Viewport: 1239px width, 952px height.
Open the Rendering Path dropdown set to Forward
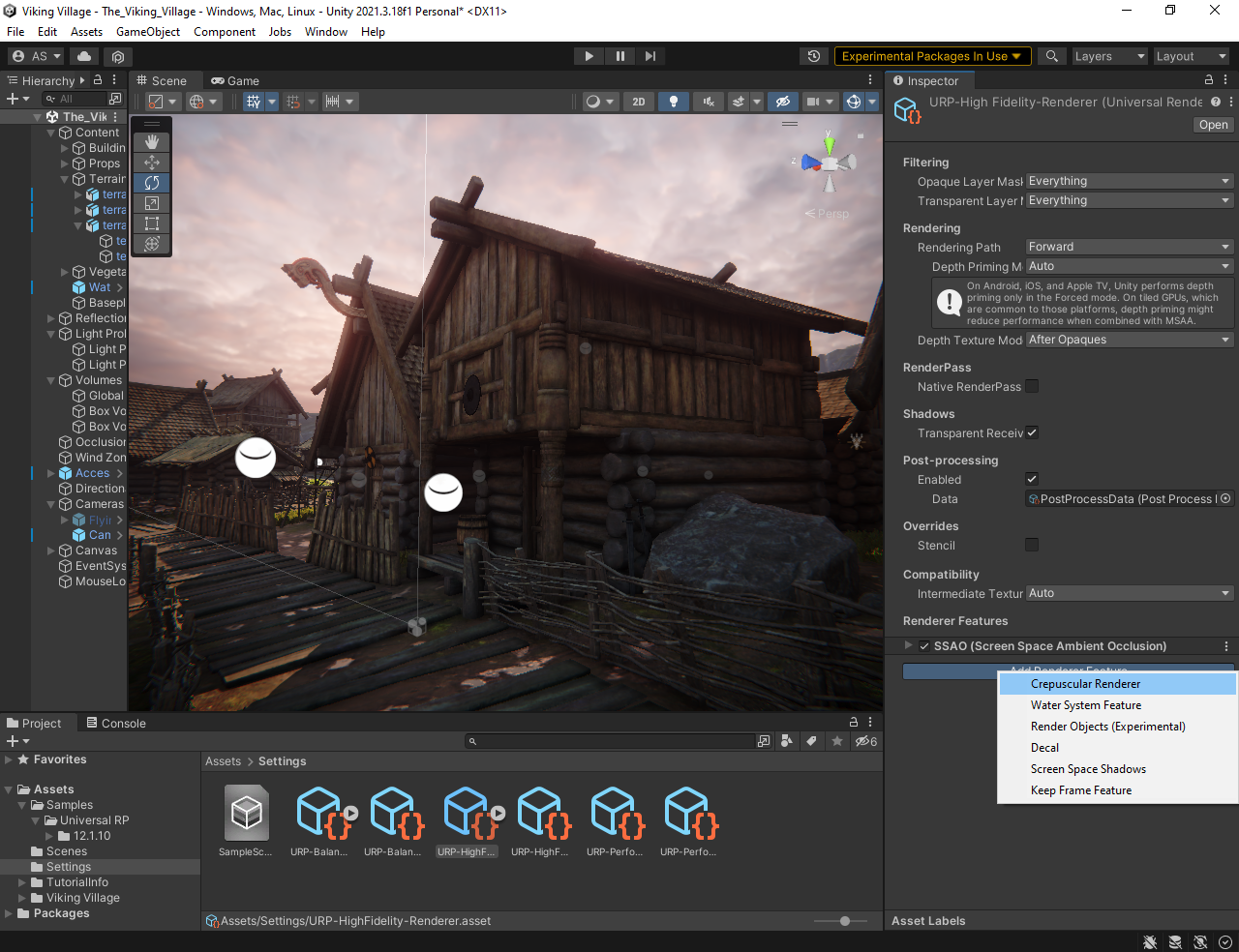coord(1129,246)
